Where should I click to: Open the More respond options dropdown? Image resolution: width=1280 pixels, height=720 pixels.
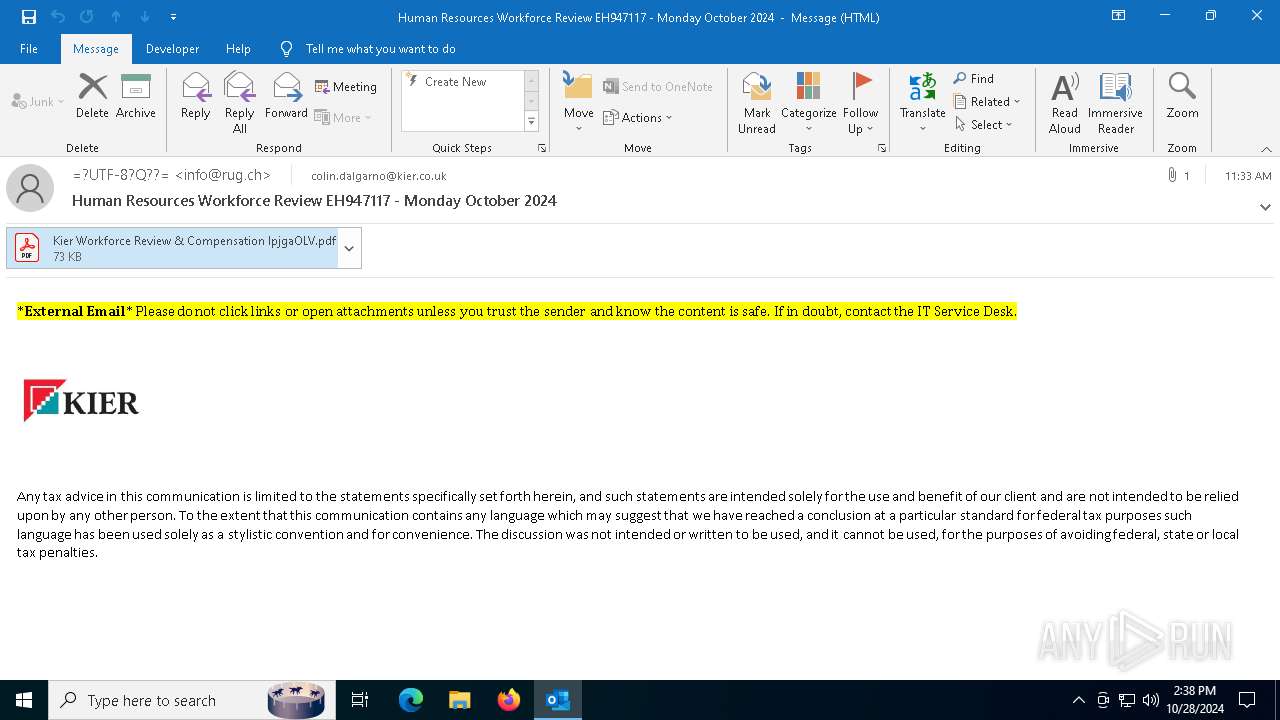tap(343, 117)
